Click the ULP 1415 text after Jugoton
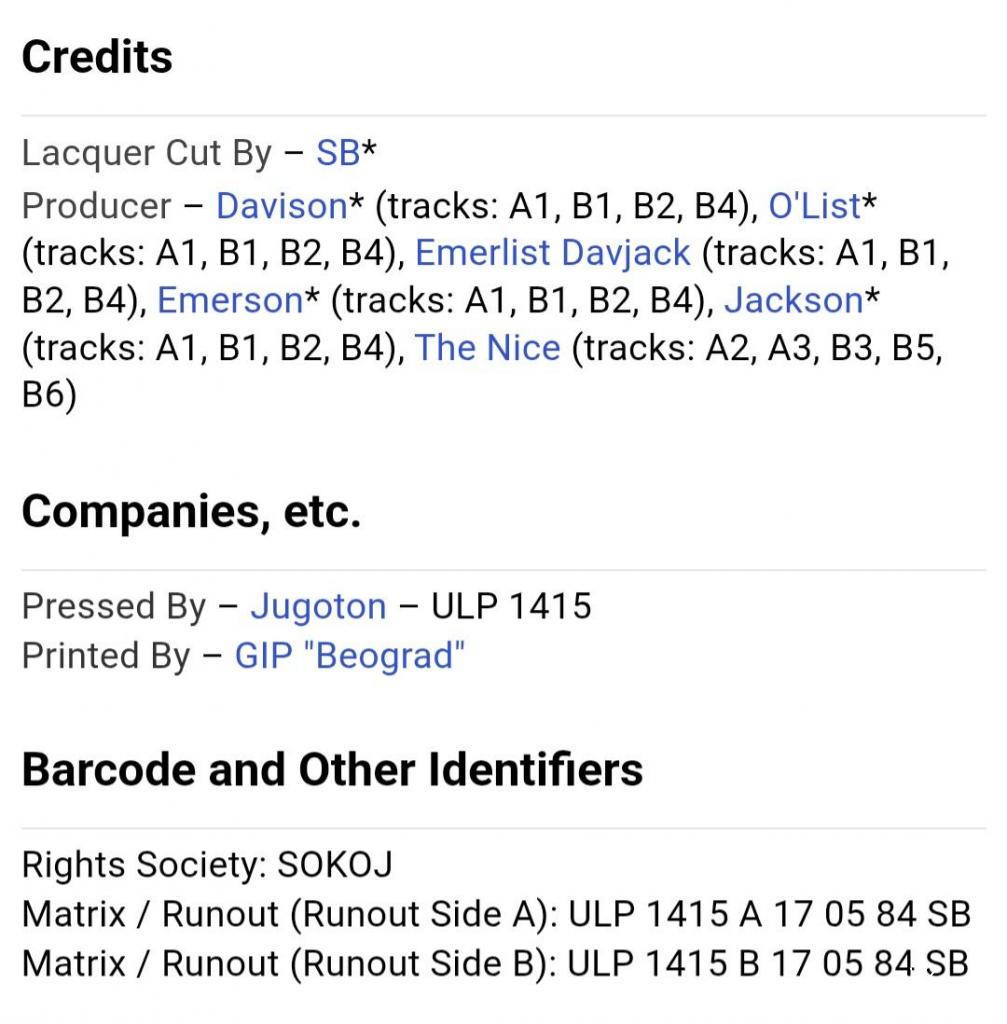 click(511, 606)
